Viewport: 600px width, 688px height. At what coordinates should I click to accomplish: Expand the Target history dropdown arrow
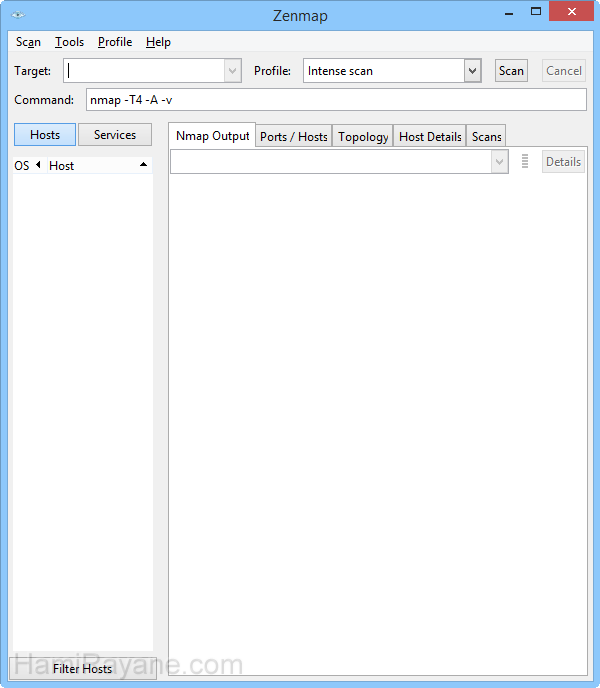tap(233, 71)
